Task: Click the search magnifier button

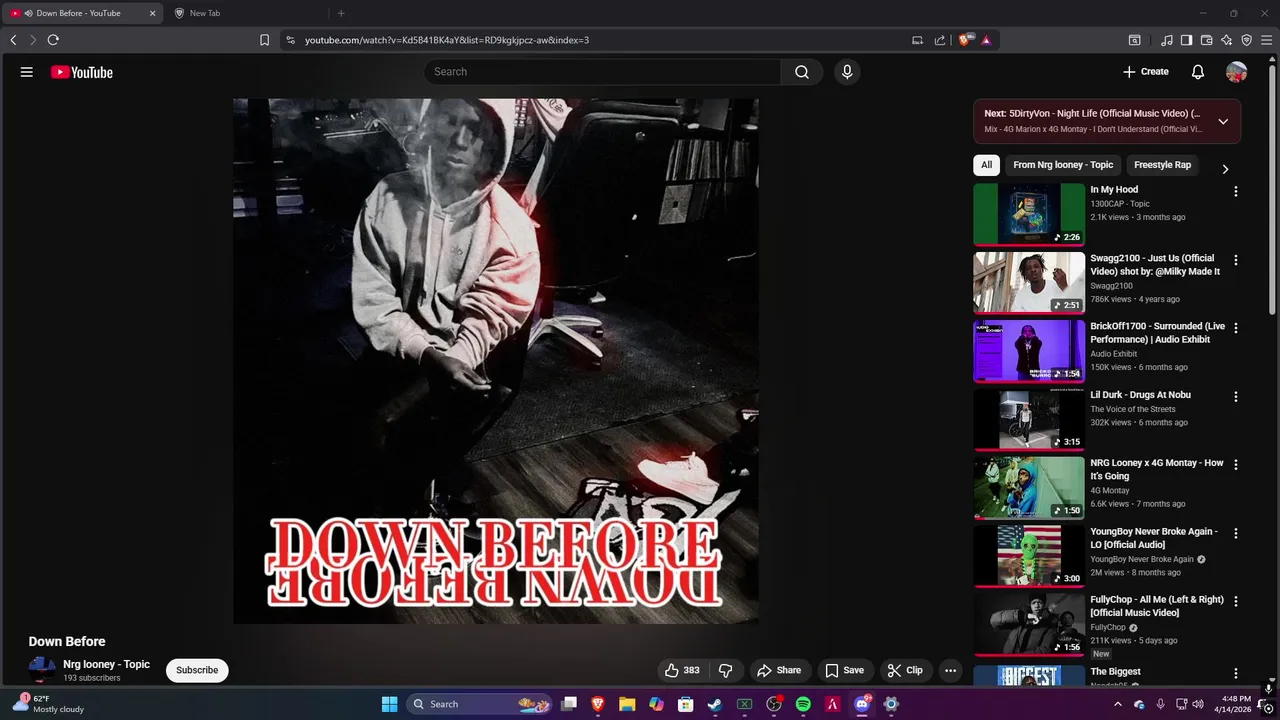Action: 802,72
